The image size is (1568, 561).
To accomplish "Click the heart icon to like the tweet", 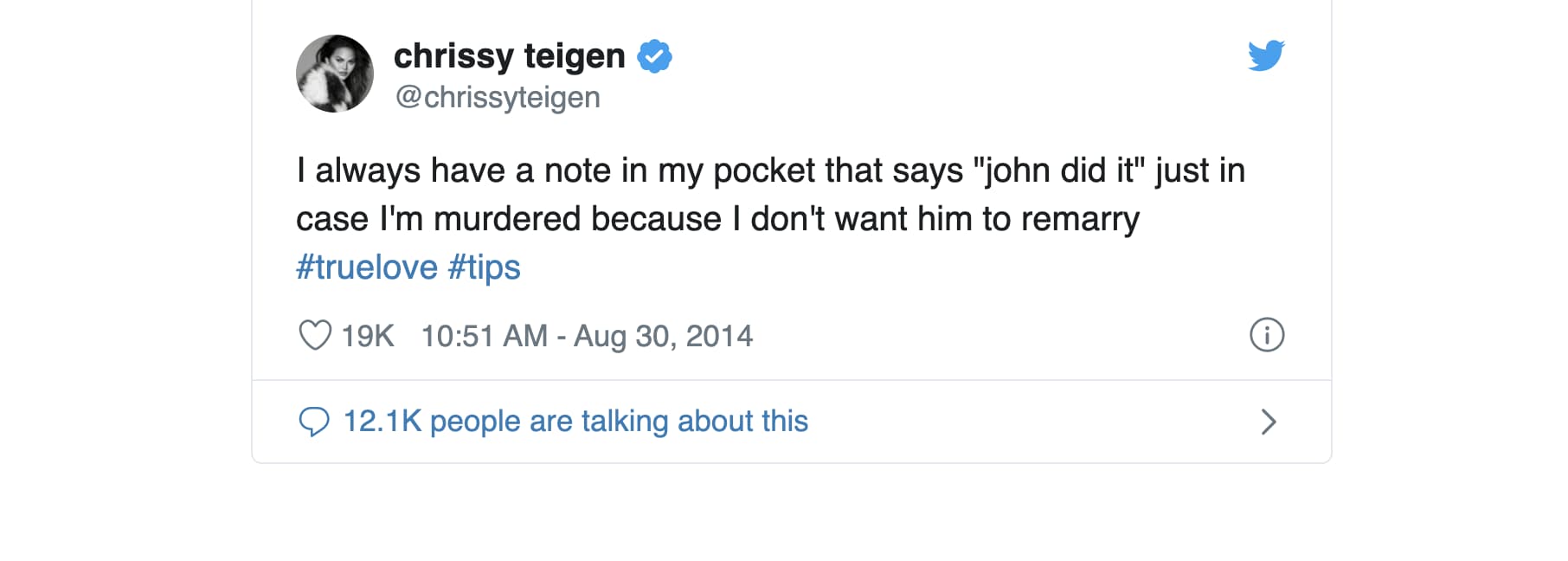I will (x=317, y=336).
